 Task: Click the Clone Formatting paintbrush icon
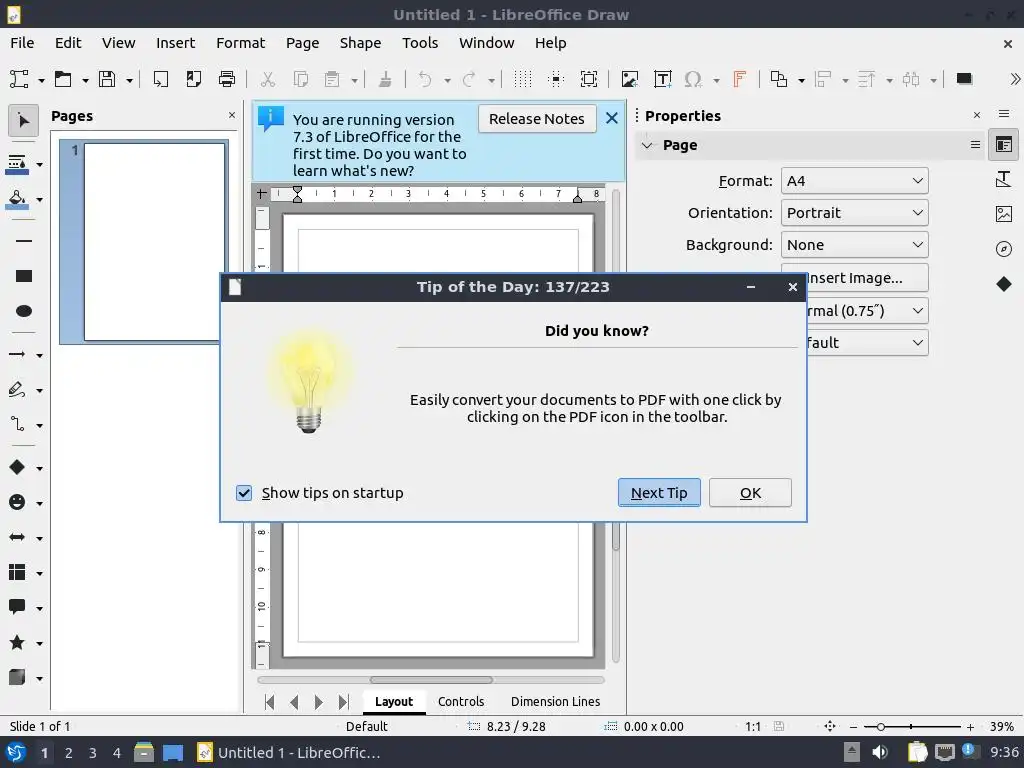385,79
